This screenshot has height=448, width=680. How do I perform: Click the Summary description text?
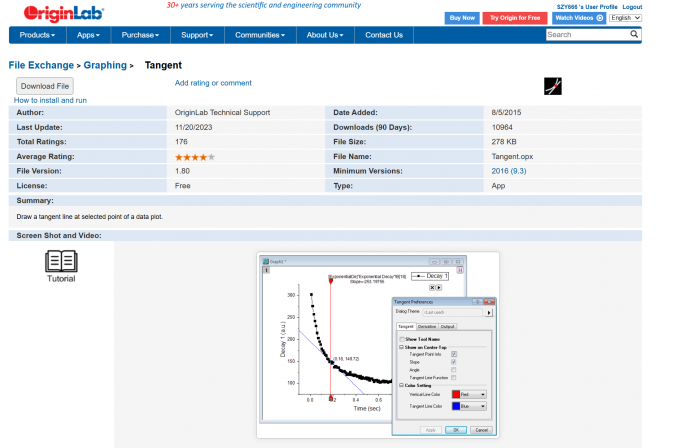point(90,216)
